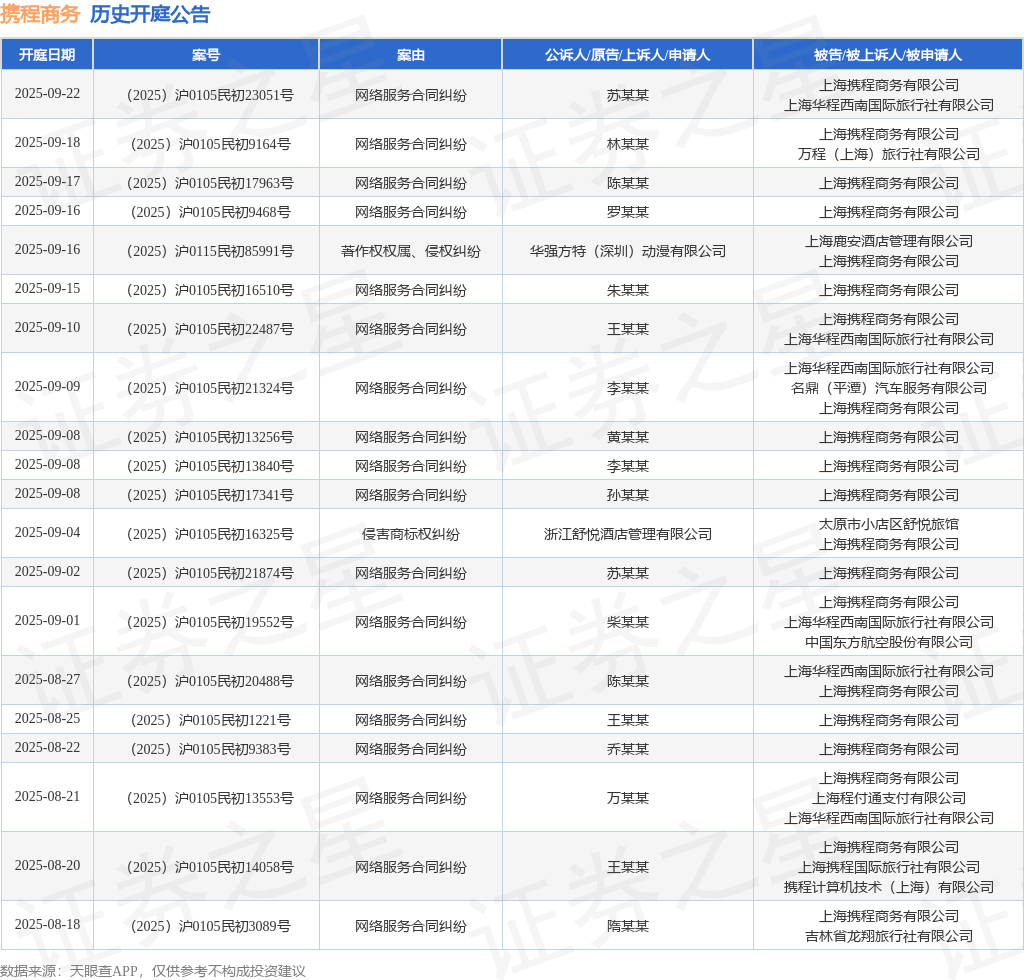Select case number 沪0105民初16325号
The width and height of the screenshot is (1024, 980).
tap(210, 534)
